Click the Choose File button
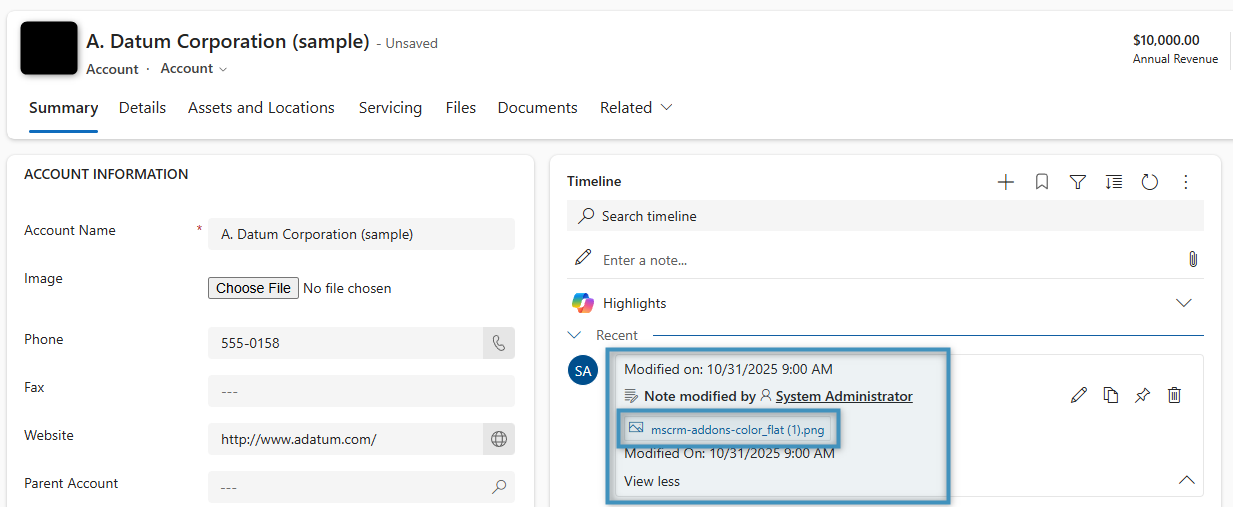 253,288
